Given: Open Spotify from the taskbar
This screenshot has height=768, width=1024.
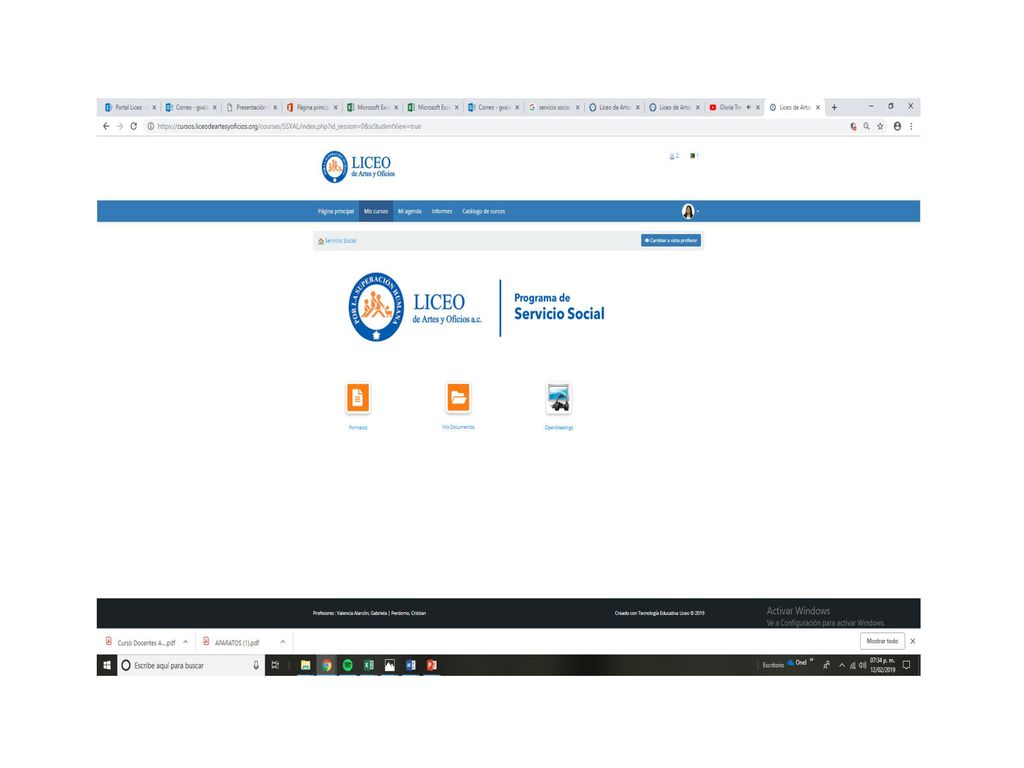Looking at the screenshot, I should tap(347, 665).
